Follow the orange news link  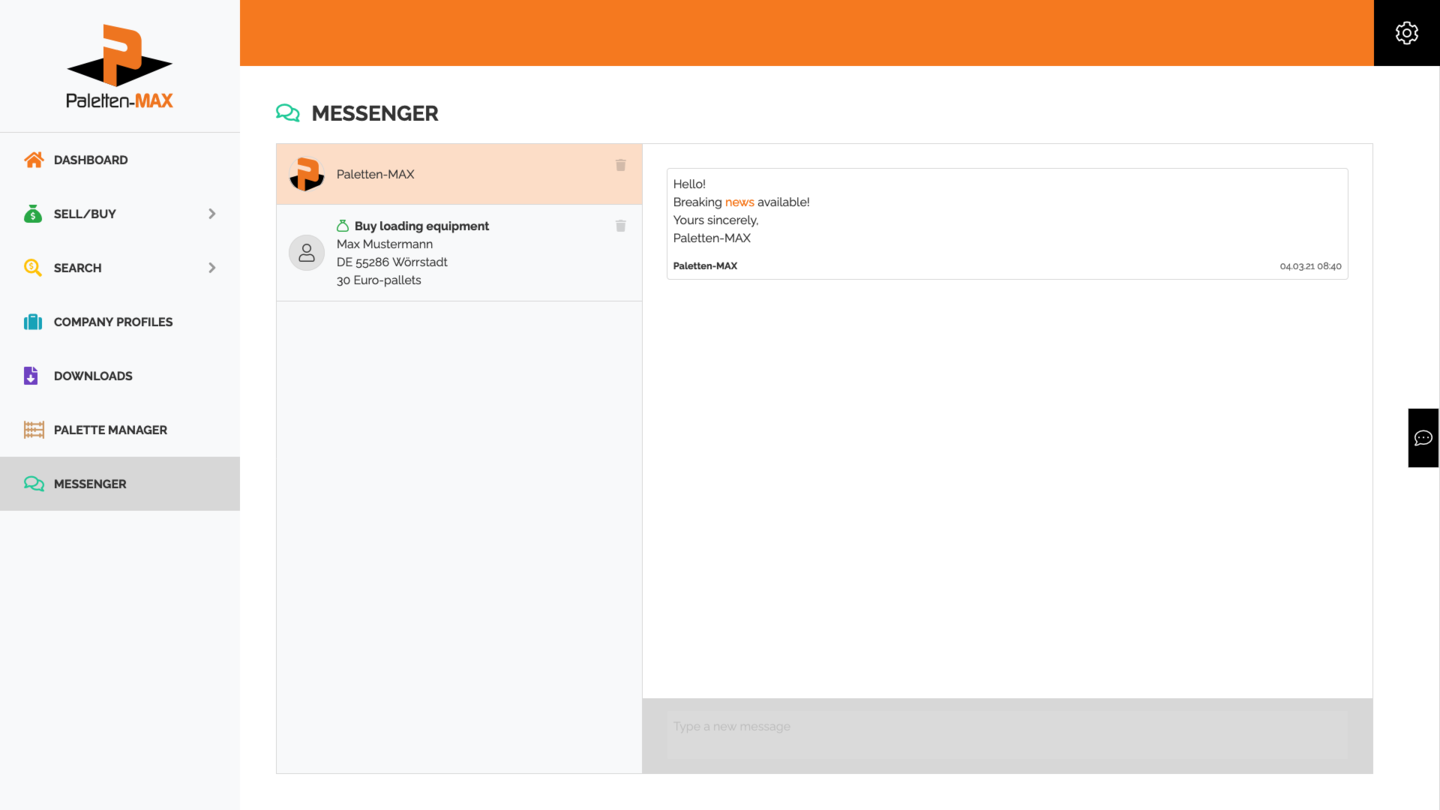(739, 202)
